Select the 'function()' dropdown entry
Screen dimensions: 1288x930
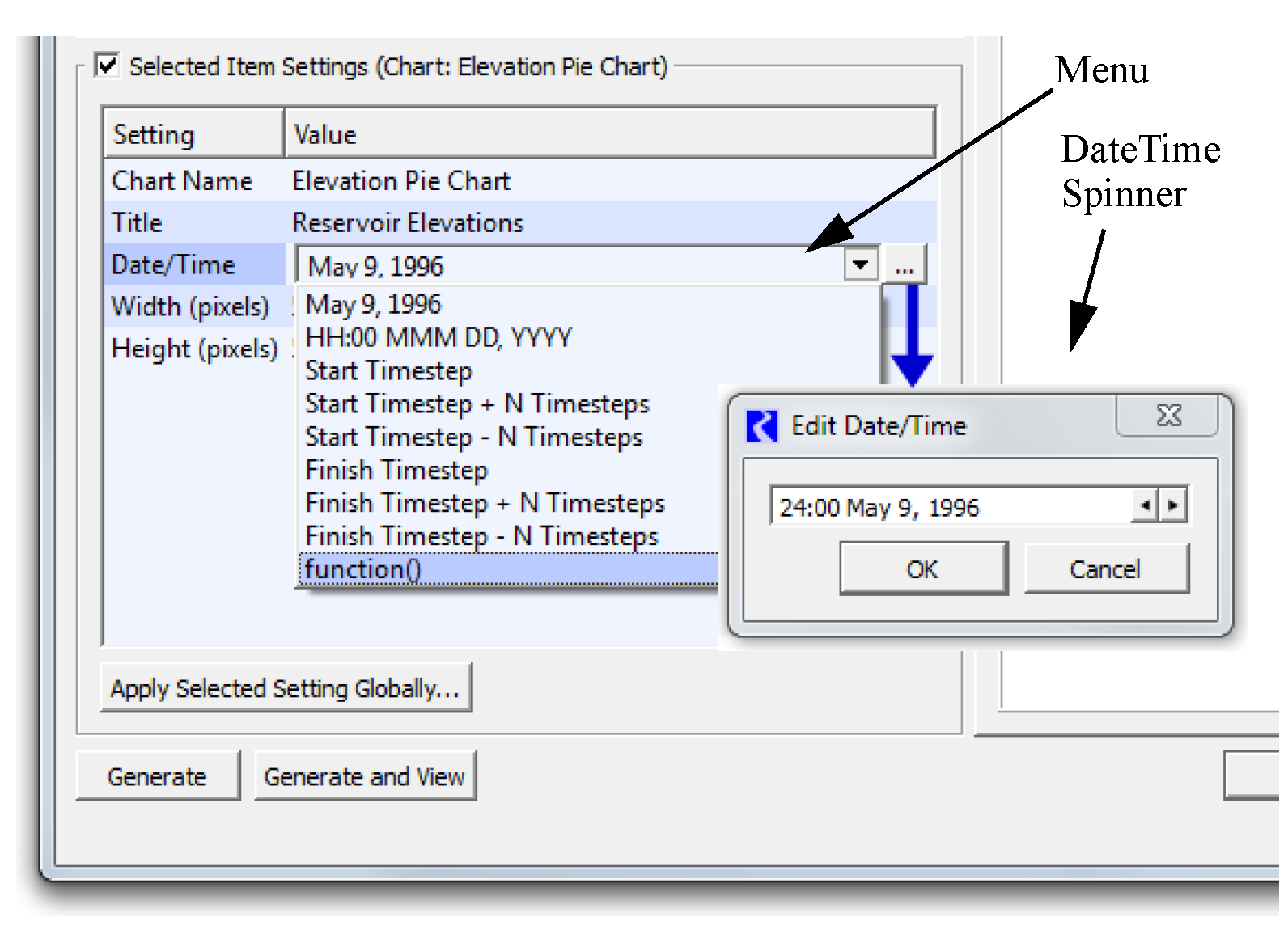pos(363,569)
